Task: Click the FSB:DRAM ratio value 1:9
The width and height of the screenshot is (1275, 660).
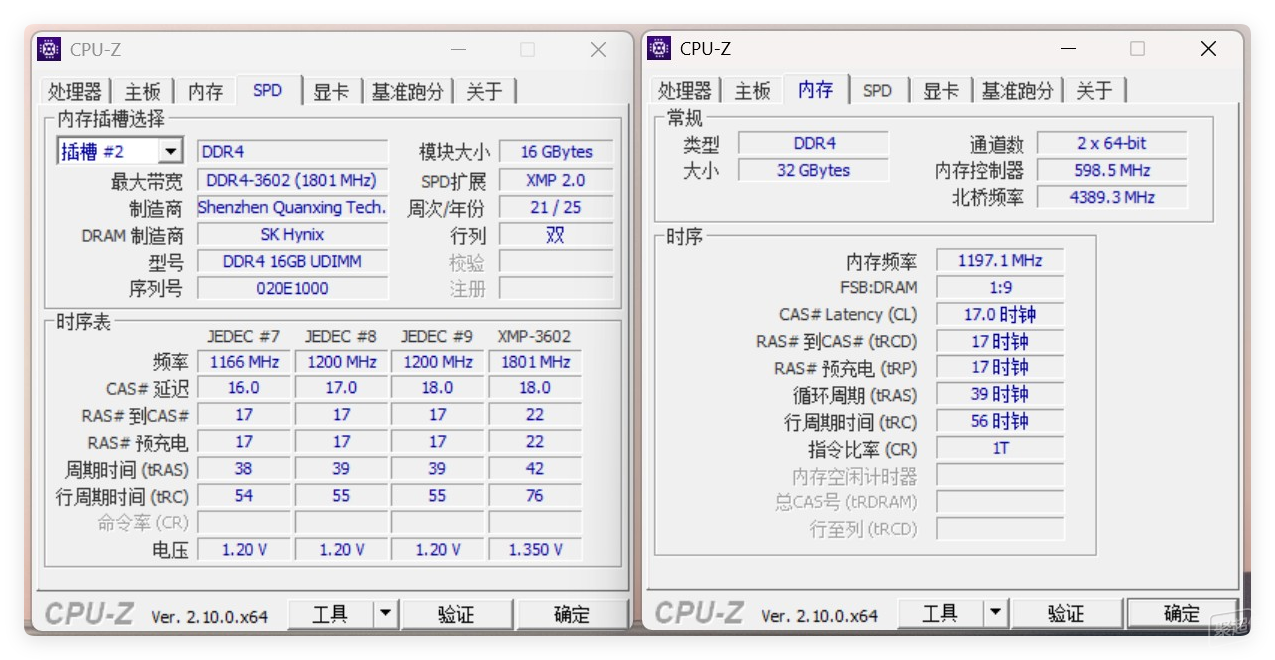Action: [1000, 288]
